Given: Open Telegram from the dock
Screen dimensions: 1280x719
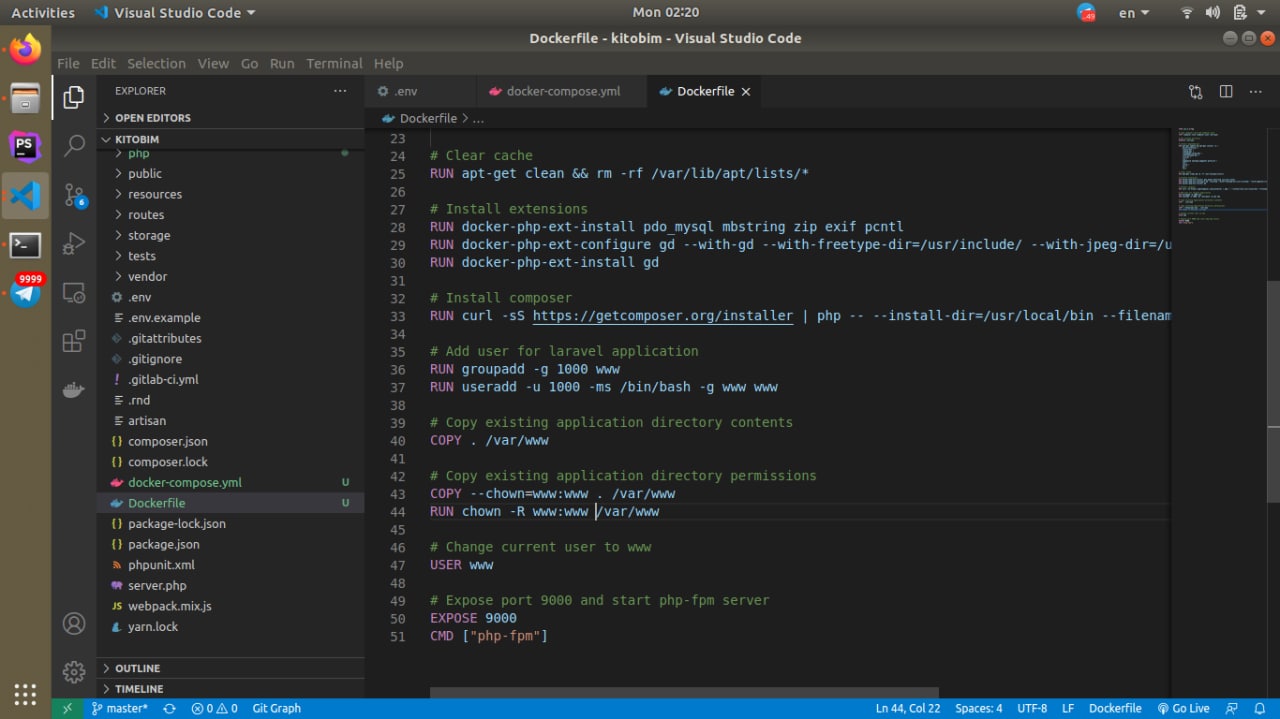Looking at the screenshot, I should tap(25, 292).
